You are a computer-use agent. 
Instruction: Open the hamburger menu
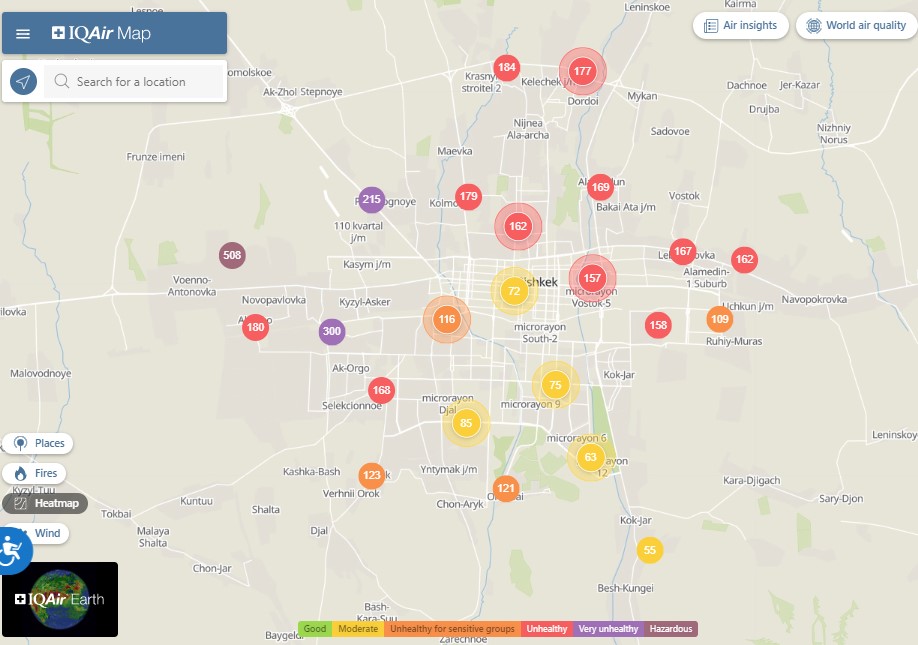click(x=23, y=34)
